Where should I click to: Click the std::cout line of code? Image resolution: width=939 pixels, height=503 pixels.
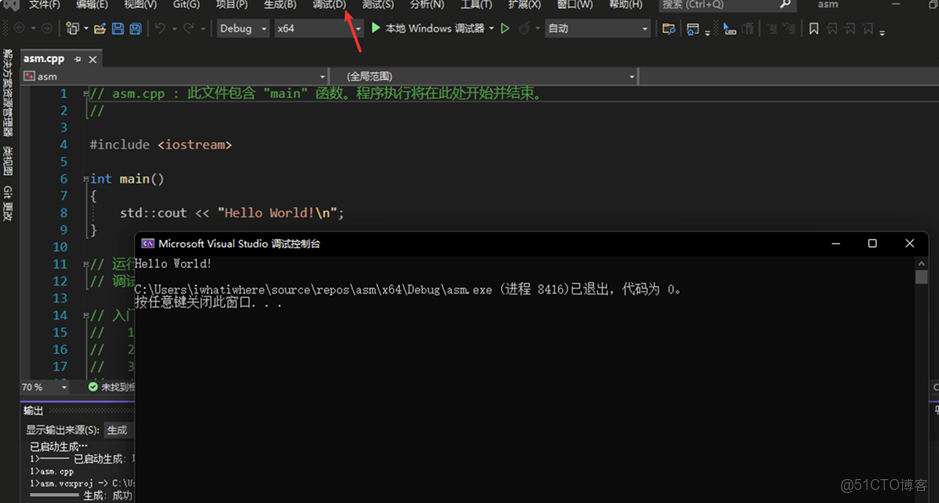pos(232,213)
